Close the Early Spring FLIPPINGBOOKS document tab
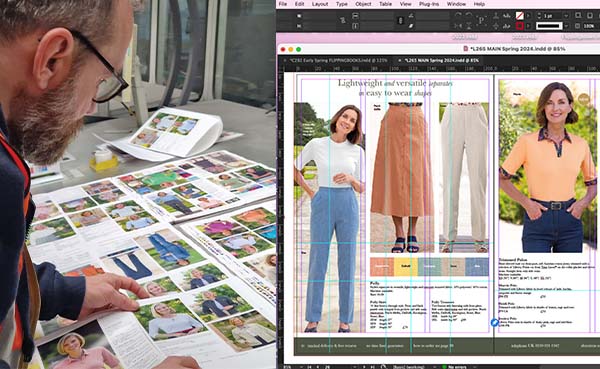This screenshot has height=369, width=600. 285,60
